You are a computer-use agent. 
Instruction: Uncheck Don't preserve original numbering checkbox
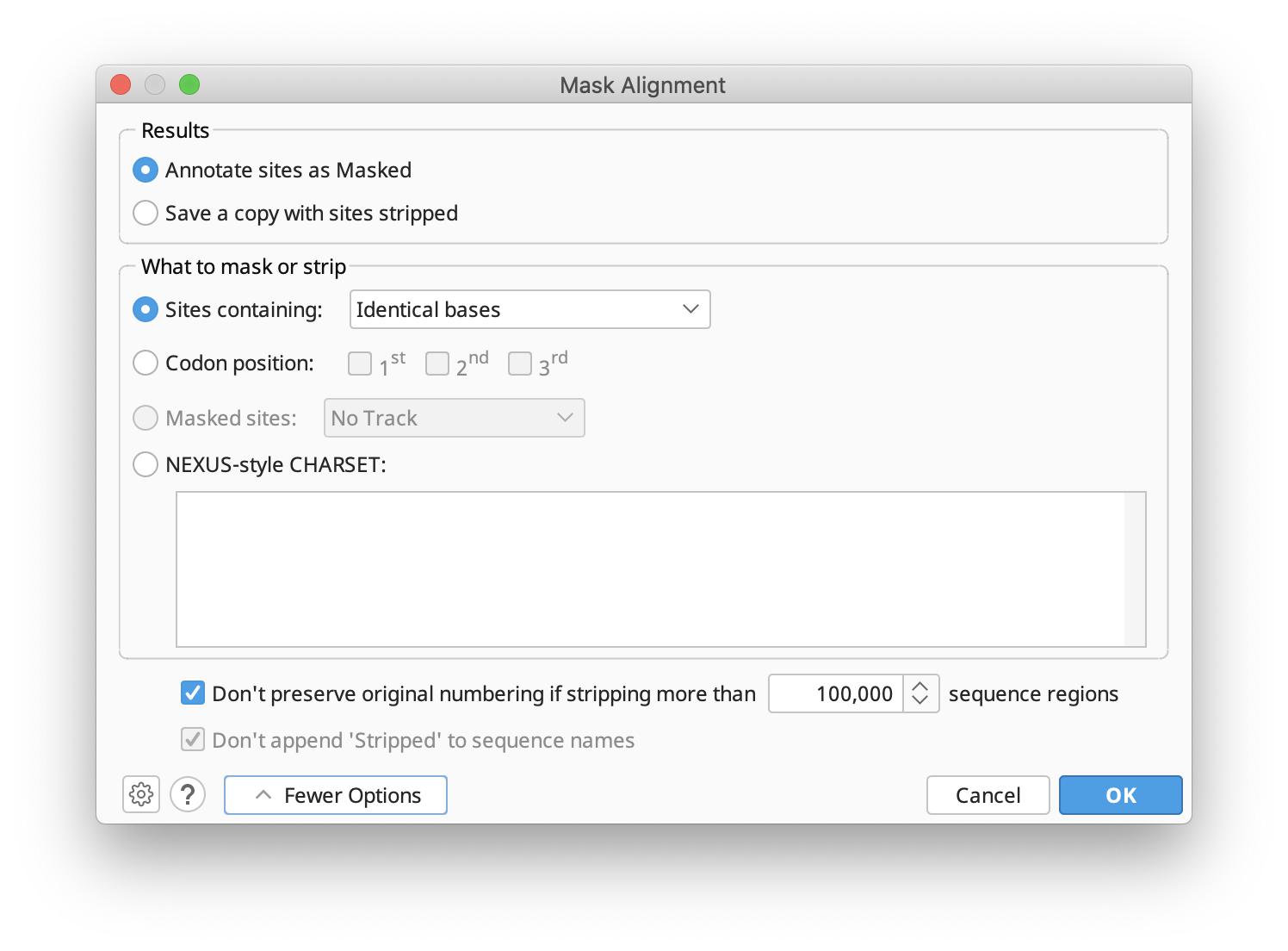point(193,693)
